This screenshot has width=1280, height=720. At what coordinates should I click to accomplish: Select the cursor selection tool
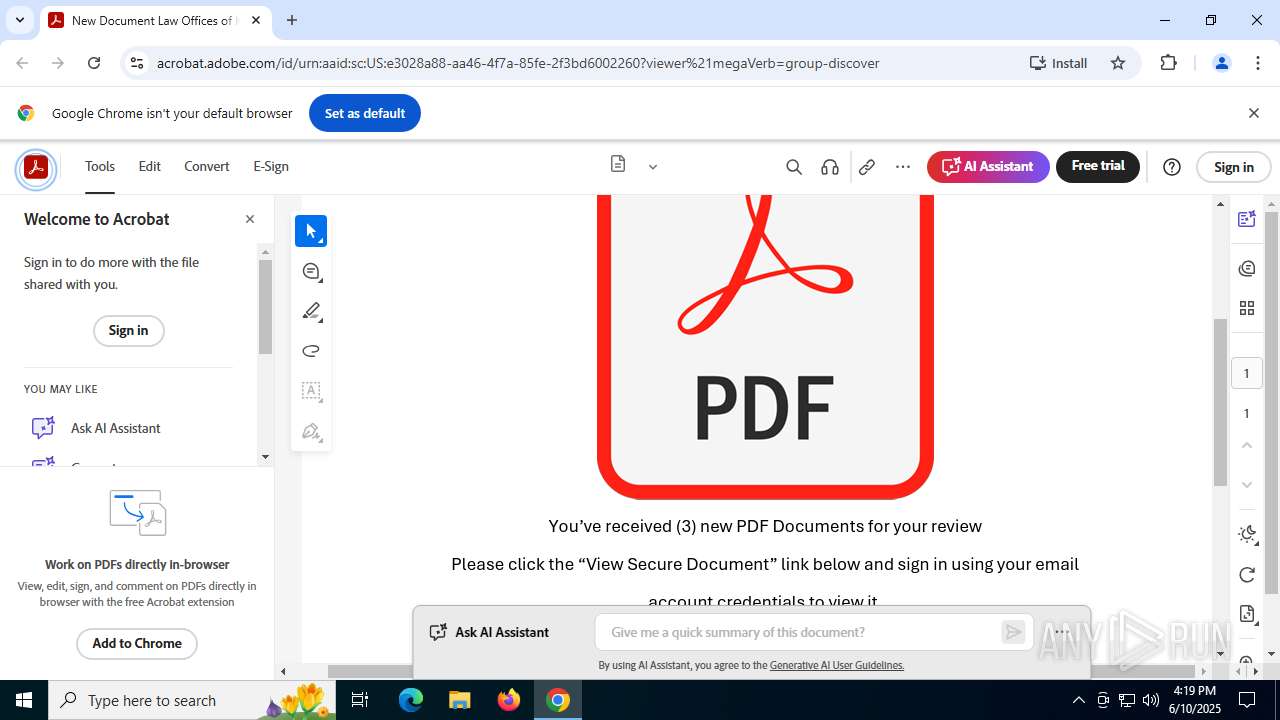point(311,231)
